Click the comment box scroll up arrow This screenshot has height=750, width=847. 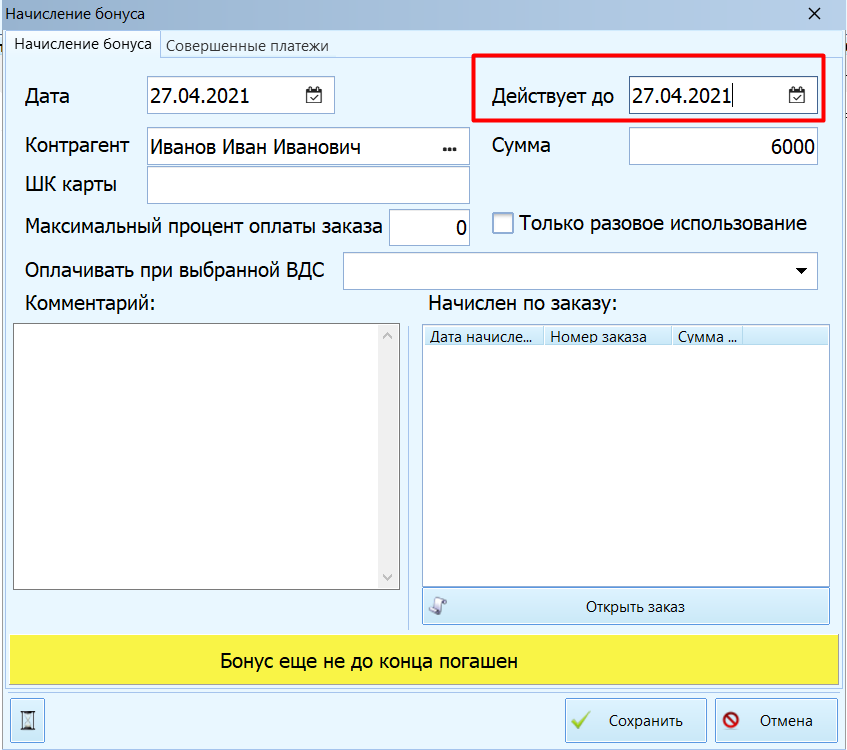[x=387, y=336]
